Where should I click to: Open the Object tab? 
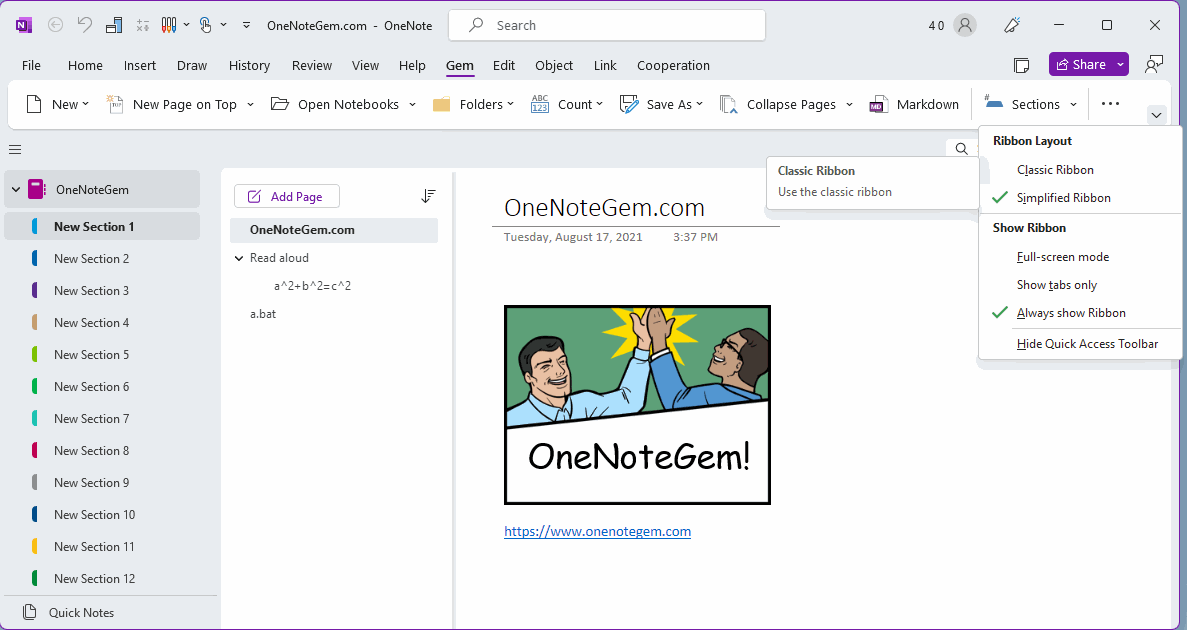point(554,65)
